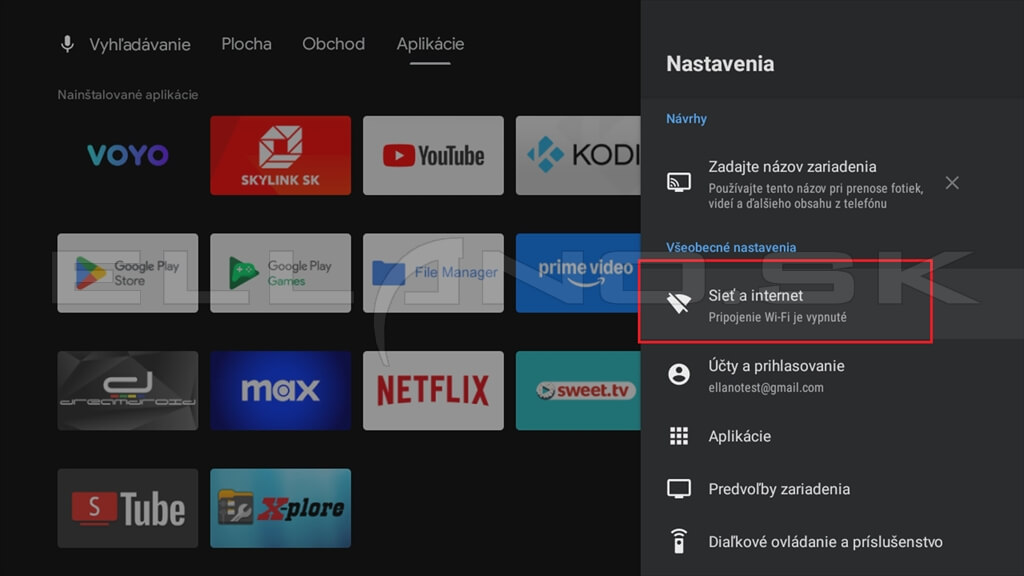Launch the X-plore file manager
Viewport: 1024px width, 576px height.
point(280,508)
